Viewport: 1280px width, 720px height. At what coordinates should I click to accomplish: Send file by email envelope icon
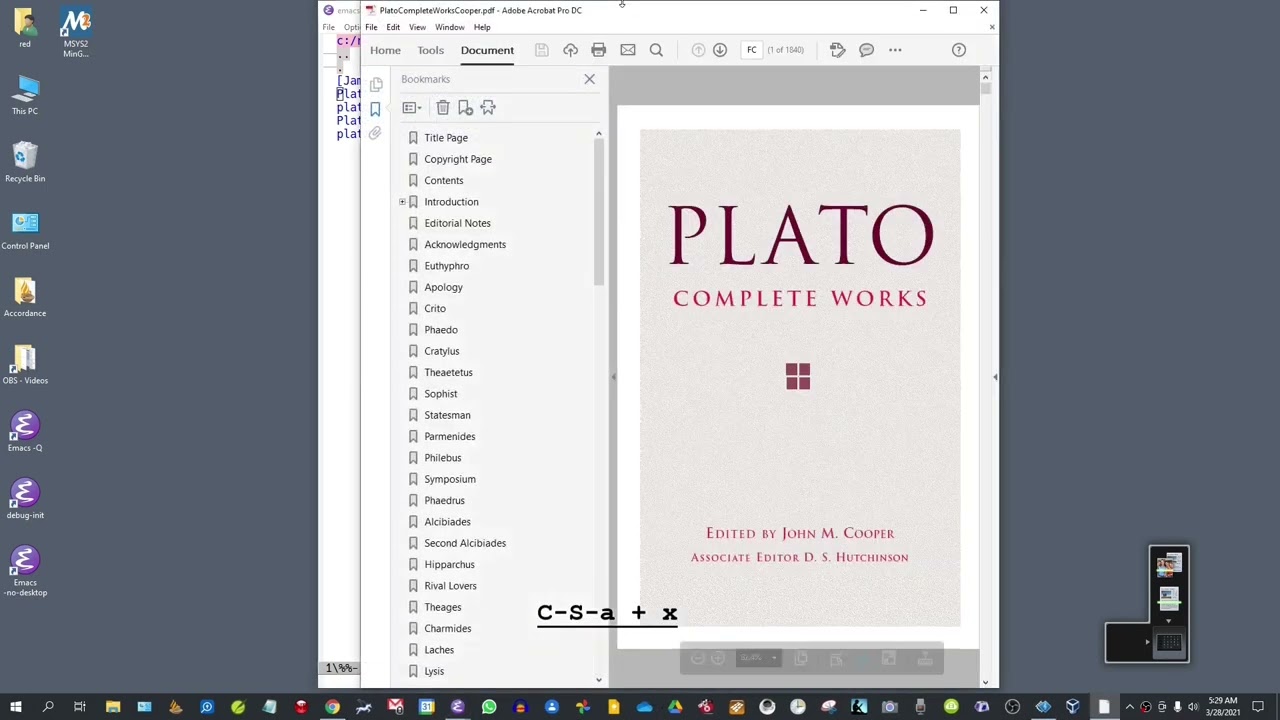[627, 50]
